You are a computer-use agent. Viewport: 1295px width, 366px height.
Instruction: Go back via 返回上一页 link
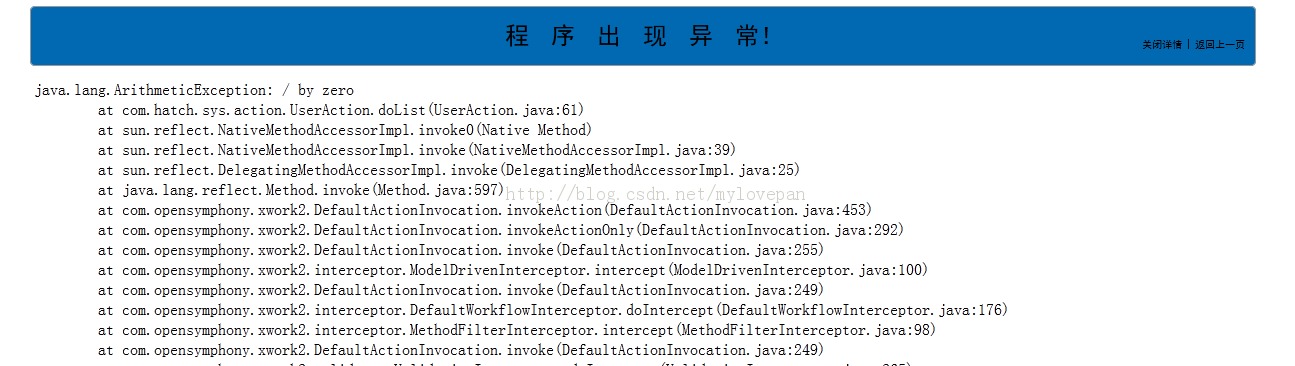(x=1220, y=45)
